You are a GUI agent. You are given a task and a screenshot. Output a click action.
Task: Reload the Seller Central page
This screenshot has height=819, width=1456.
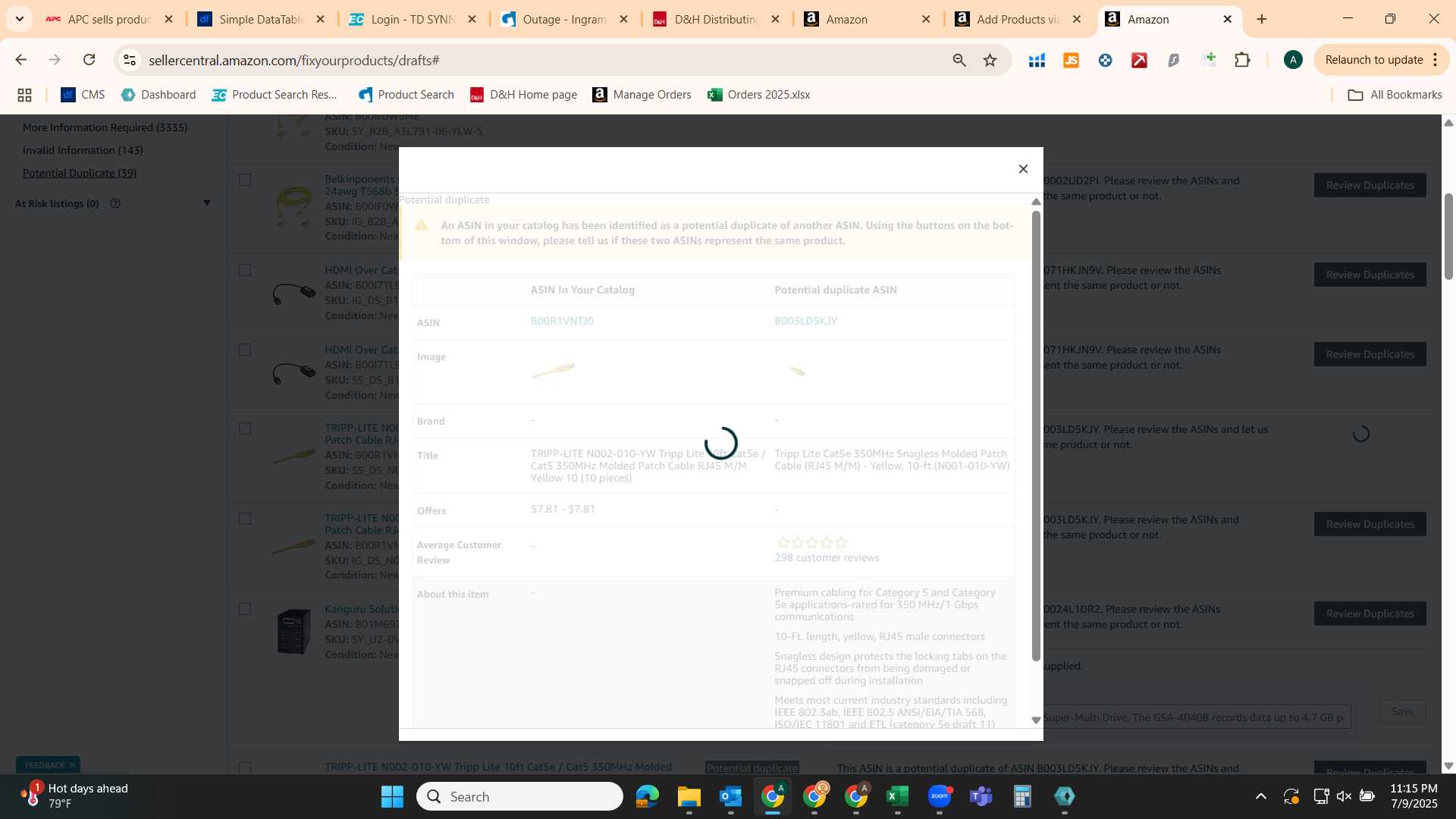(89, 60)
